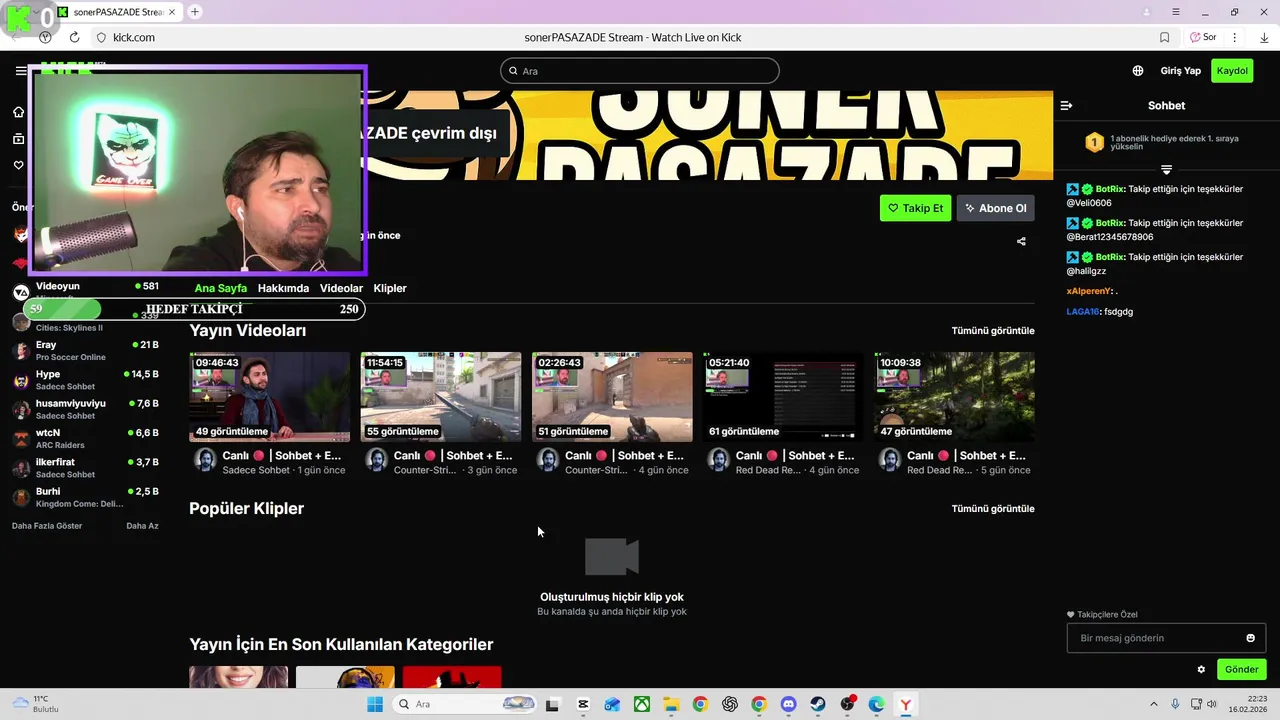The image size is (1280, 720).
Task: Click xAlperenY username in chat
Action: (1089, 291)
